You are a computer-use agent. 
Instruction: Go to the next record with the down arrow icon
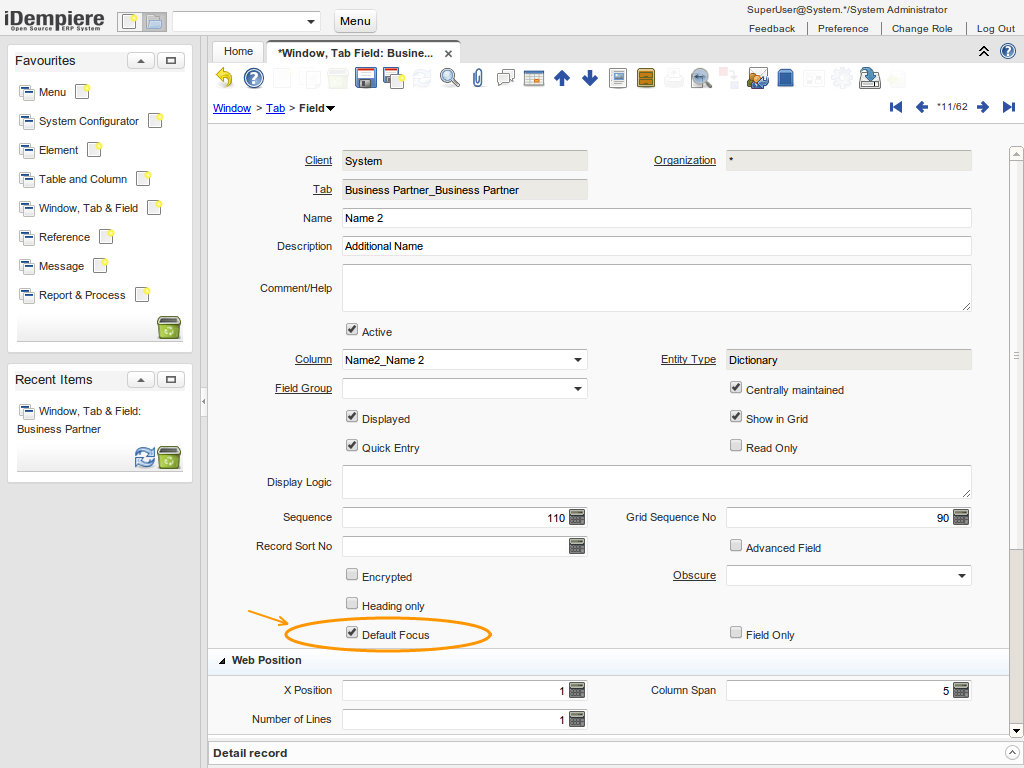click(x=590, y=78)
